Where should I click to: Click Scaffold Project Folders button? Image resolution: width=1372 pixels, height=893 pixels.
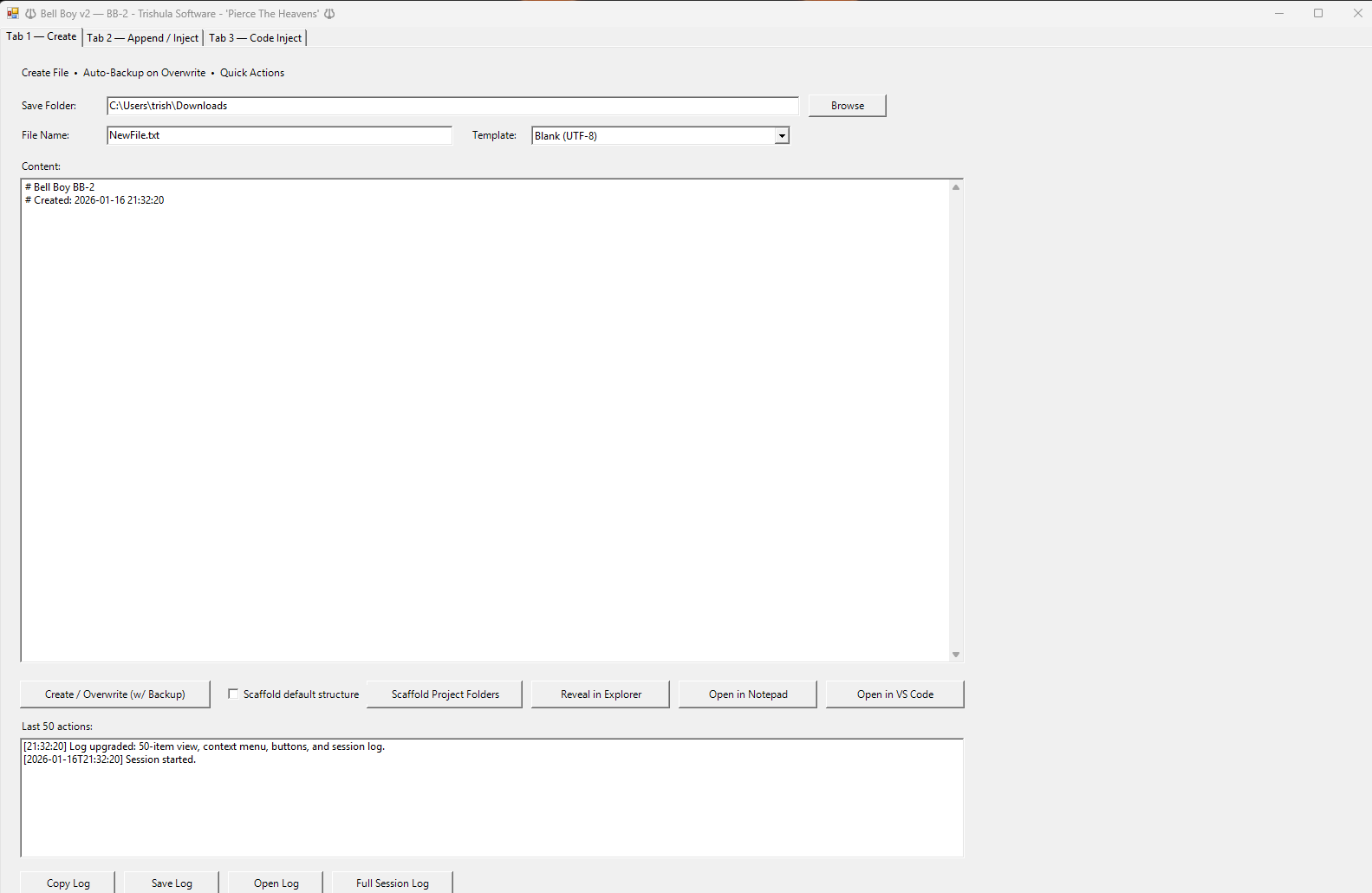point(445,694)
